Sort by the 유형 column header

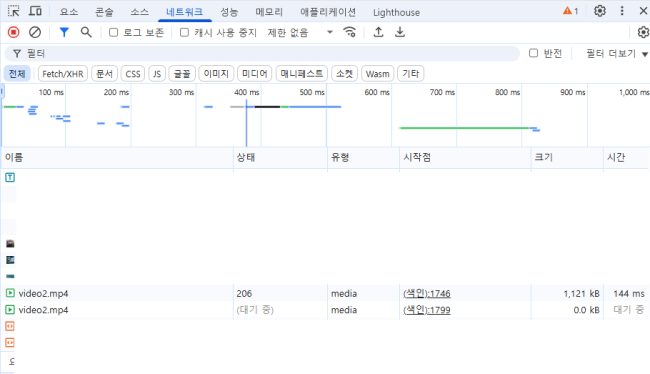(363, 157)
